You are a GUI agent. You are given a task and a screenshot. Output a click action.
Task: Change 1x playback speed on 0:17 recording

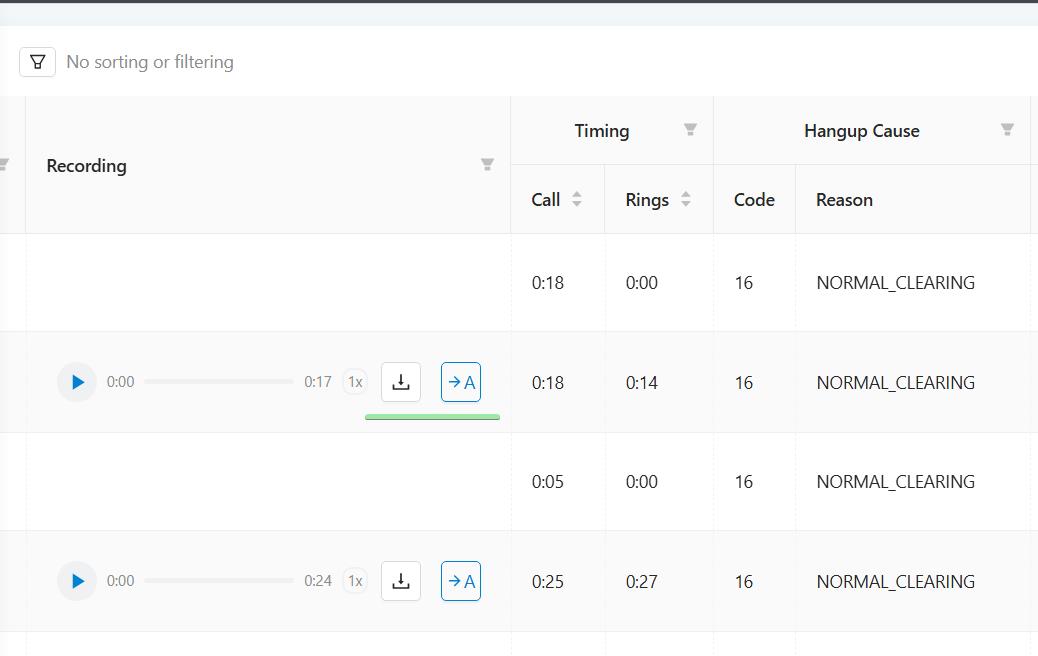355,382
